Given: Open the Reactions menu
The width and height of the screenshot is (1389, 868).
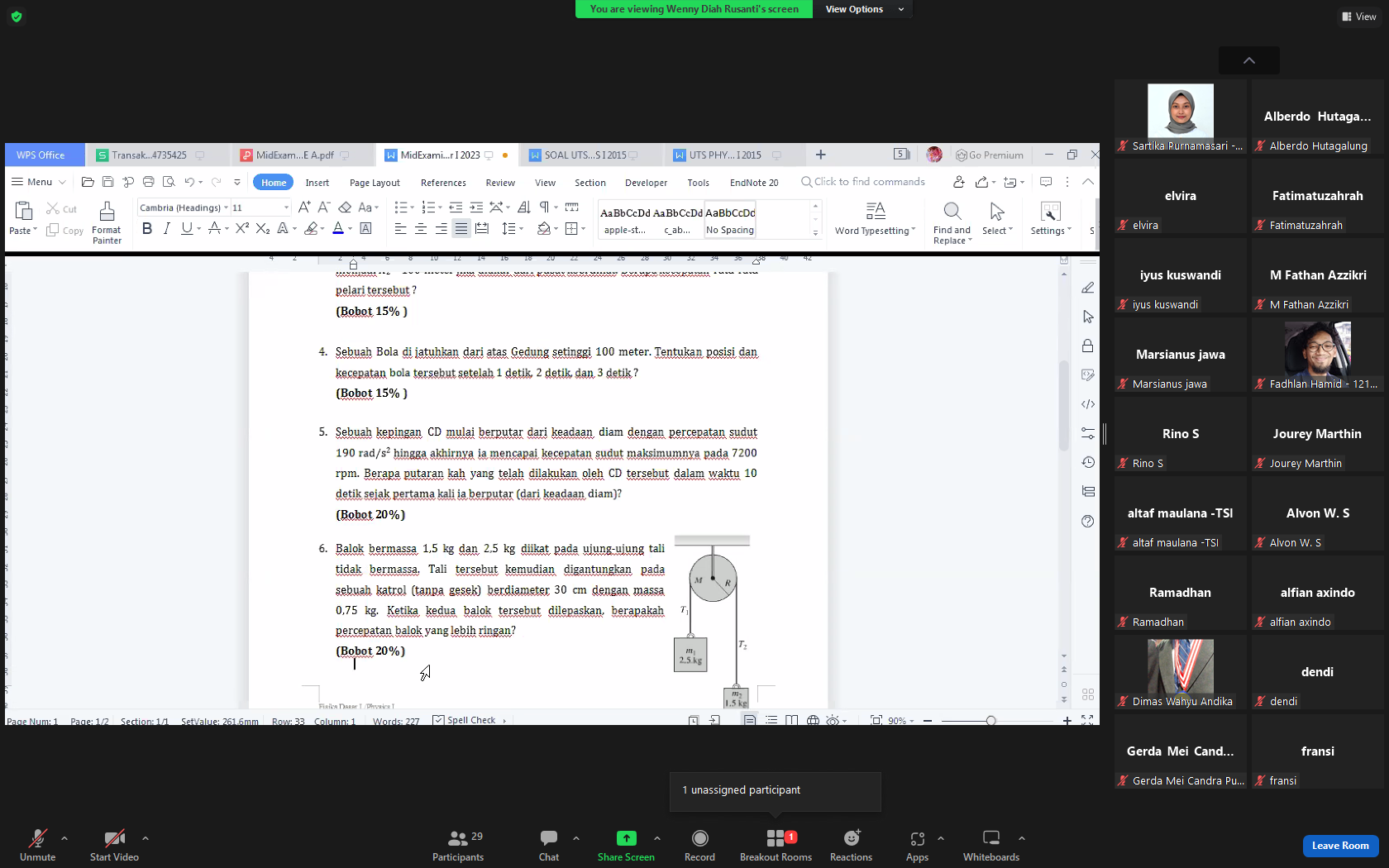Looking at the screenshot, I should pos(851,845).
